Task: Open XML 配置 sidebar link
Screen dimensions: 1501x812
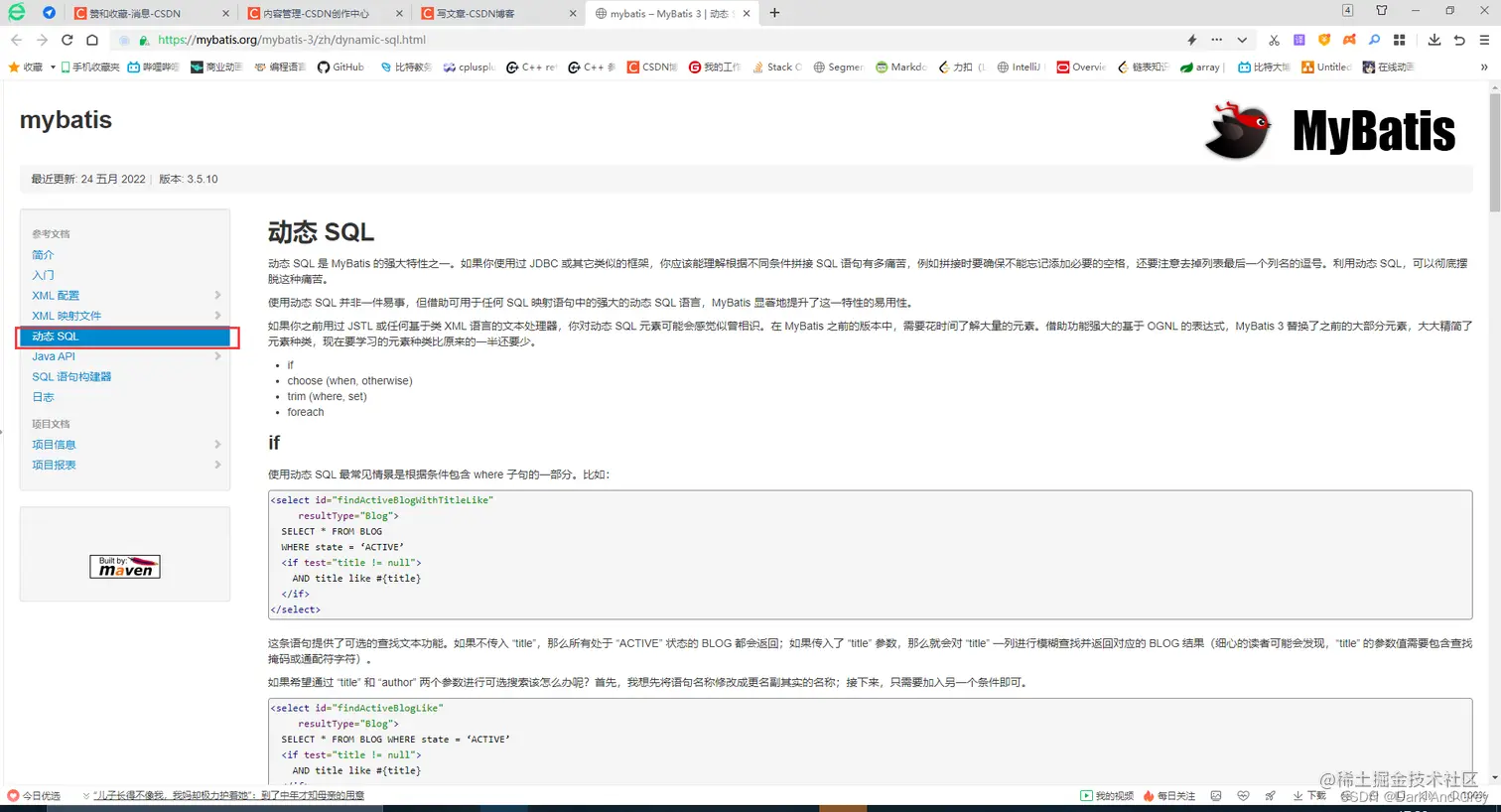Action: (56, 296)
